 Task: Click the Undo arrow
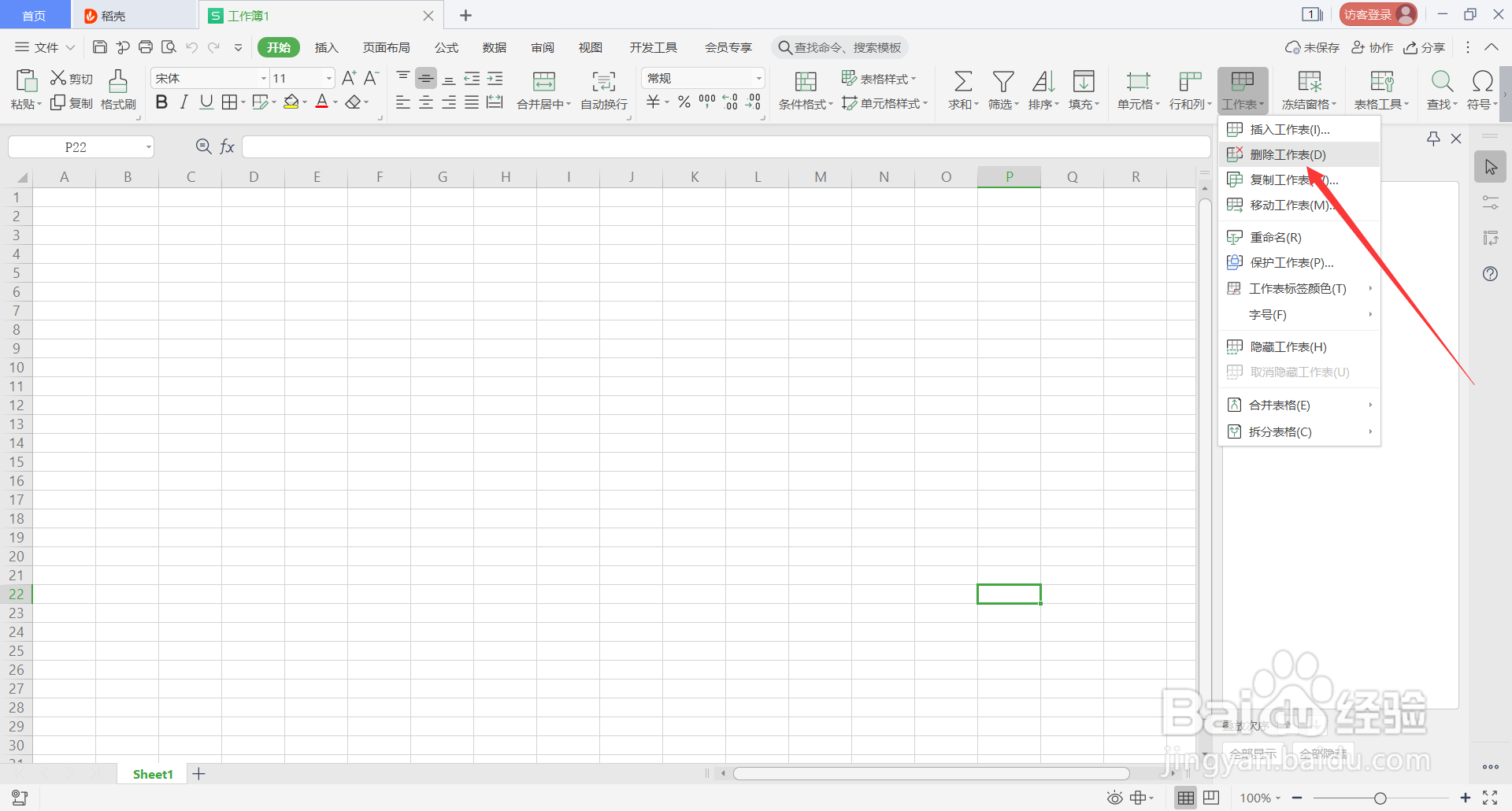coord(191,47)
